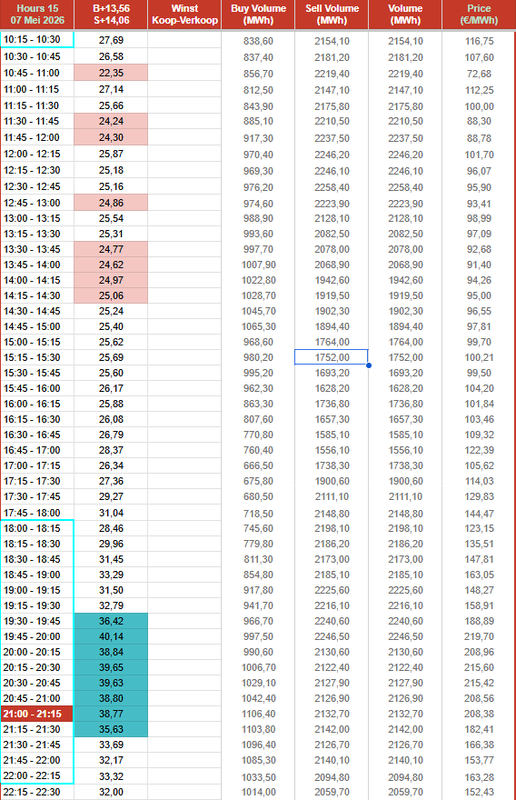Viewport: 516px width, 800px height.
Task: Select the price cell showing 219,70
Action: tap(479, 636)
